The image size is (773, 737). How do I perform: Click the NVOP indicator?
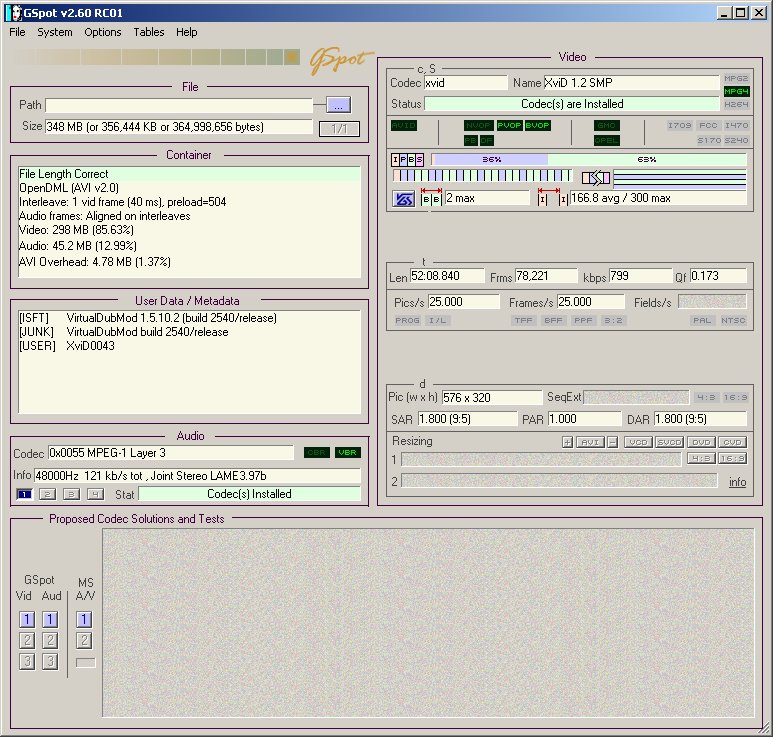(478, 125)
